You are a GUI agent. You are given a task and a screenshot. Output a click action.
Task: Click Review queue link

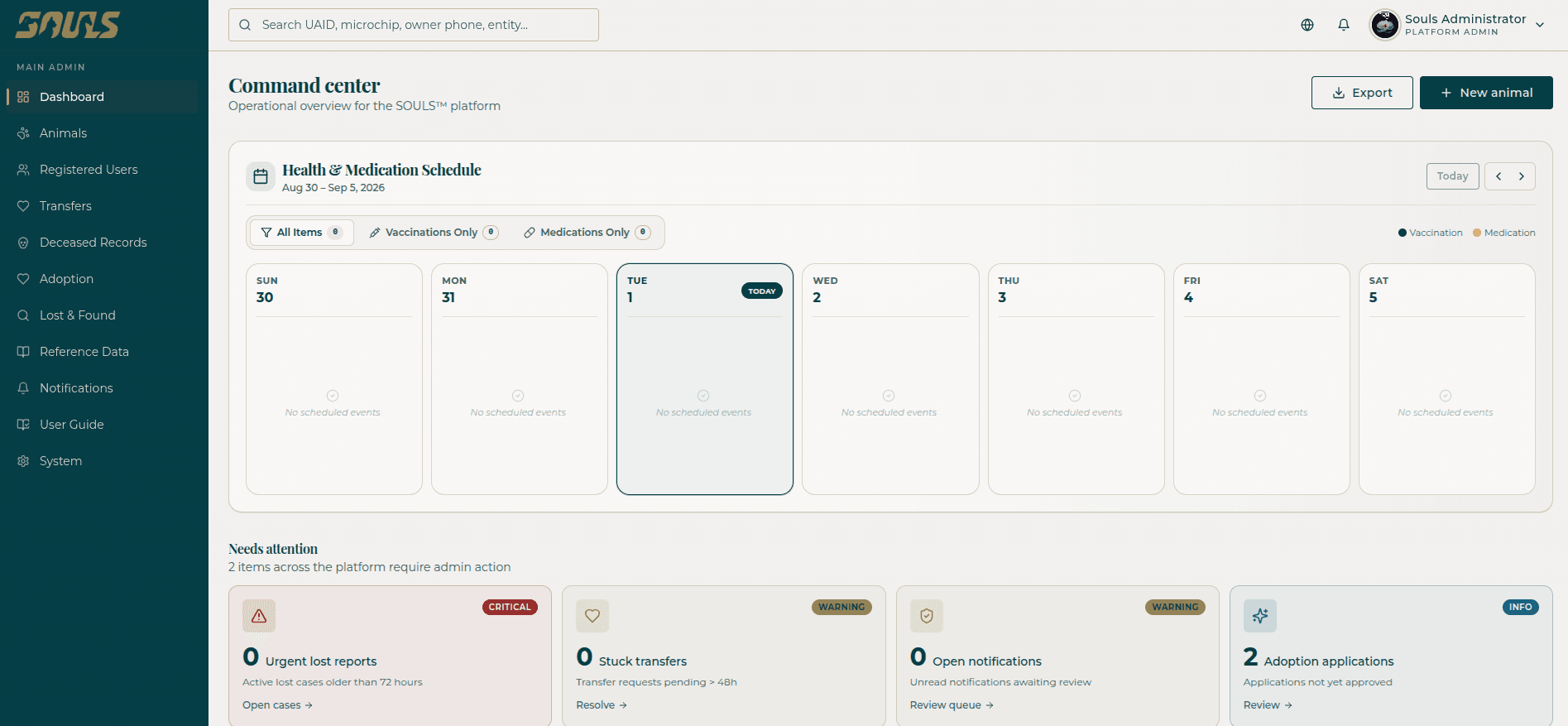click(952, 705)
